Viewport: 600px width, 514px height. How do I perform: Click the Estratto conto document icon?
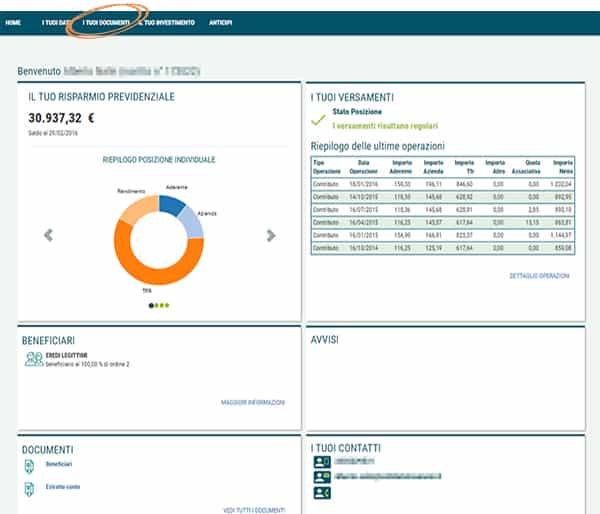coord(29,488)
